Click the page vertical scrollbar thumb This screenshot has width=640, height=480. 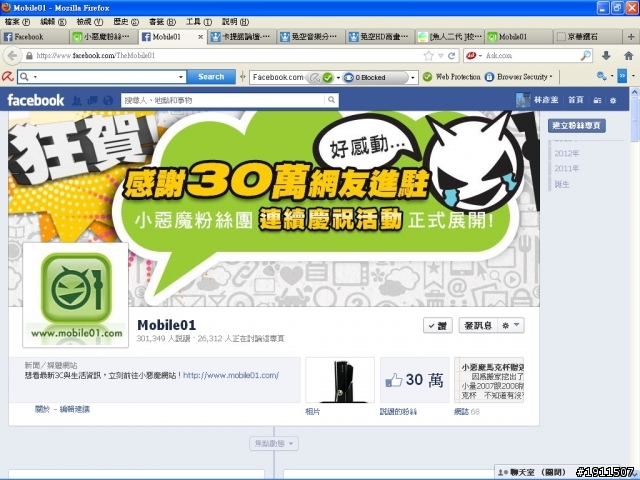635,121
